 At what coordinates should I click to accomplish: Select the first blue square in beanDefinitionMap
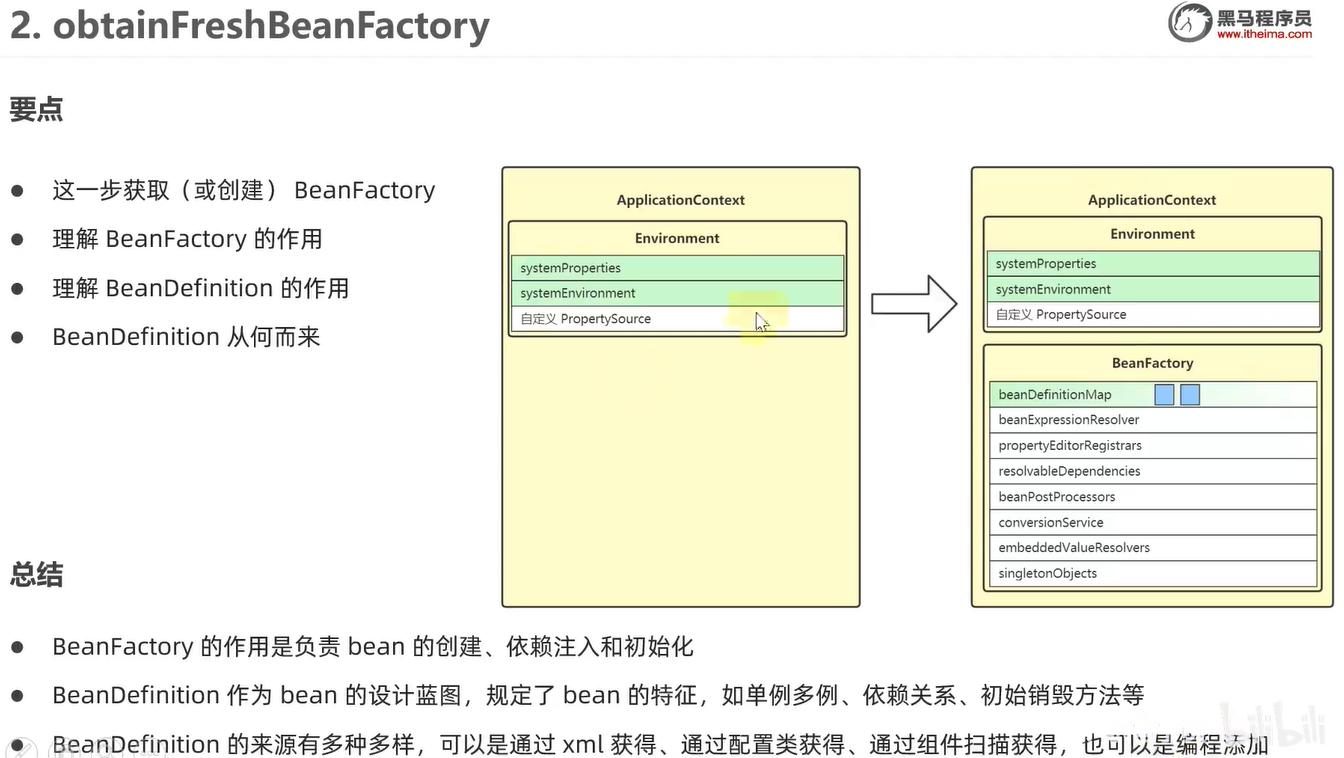click(1164, 395)
